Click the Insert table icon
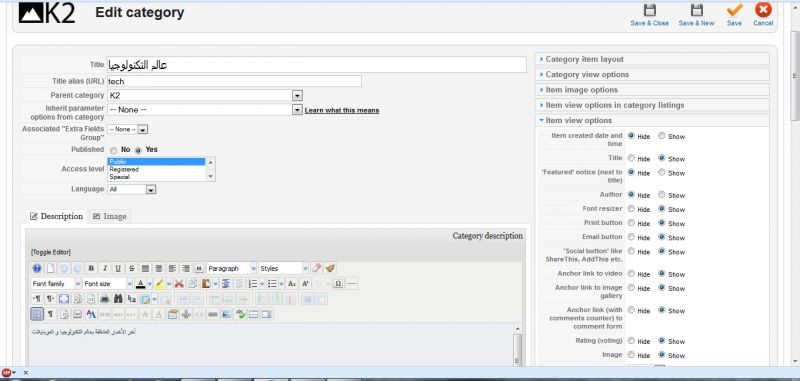Screen dimensions: 800x381 tap(145, 299)
